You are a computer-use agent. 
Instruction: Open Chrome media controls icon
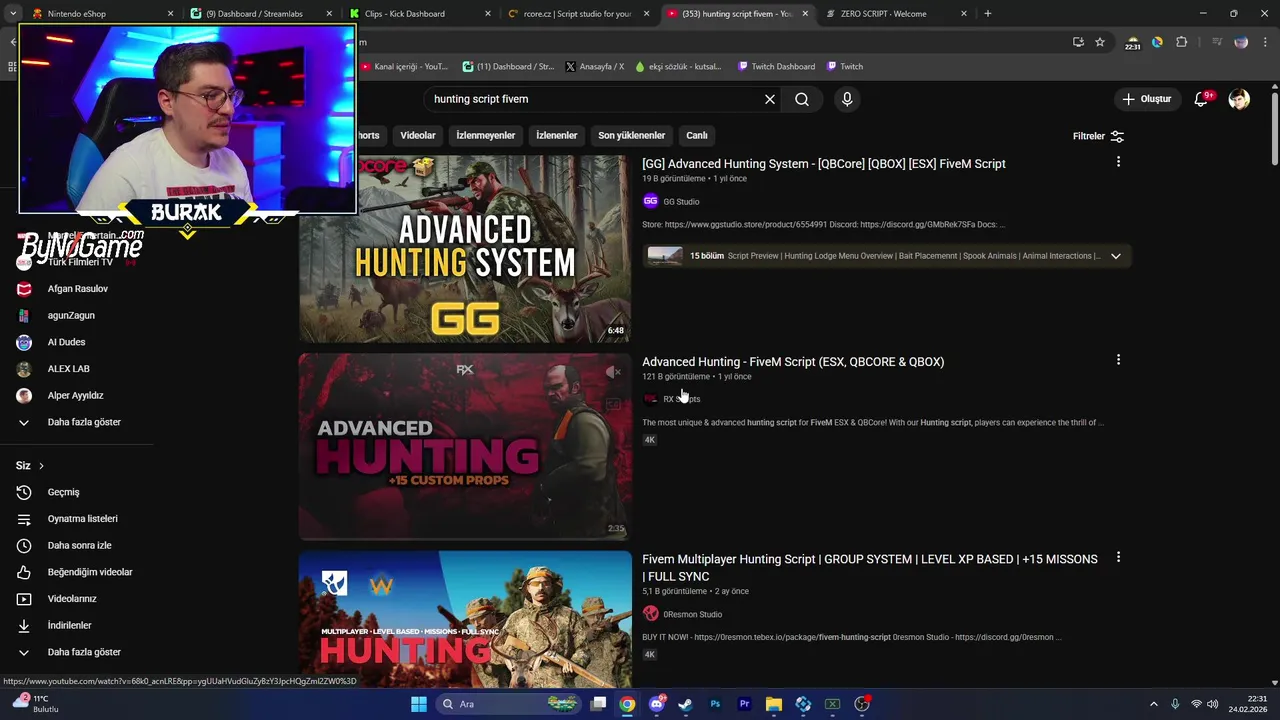1217,42
